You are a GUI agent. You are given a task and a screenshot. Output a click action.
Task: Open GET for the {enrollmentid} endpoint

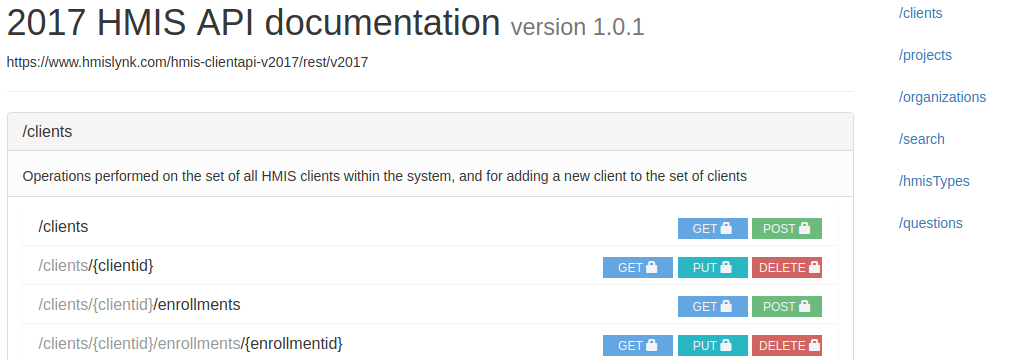pos(637,346)
